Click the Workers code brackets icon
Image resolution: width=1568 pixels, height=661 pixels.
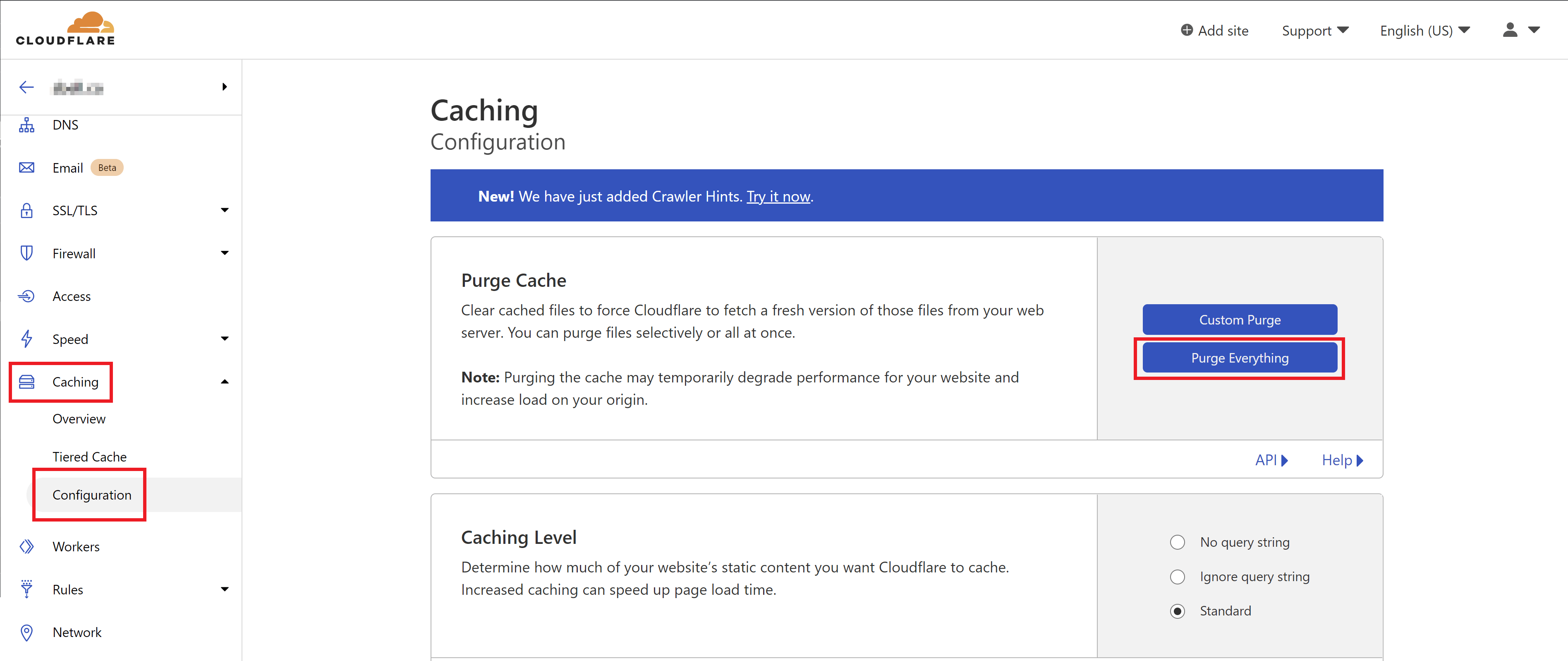pos(27,546)
